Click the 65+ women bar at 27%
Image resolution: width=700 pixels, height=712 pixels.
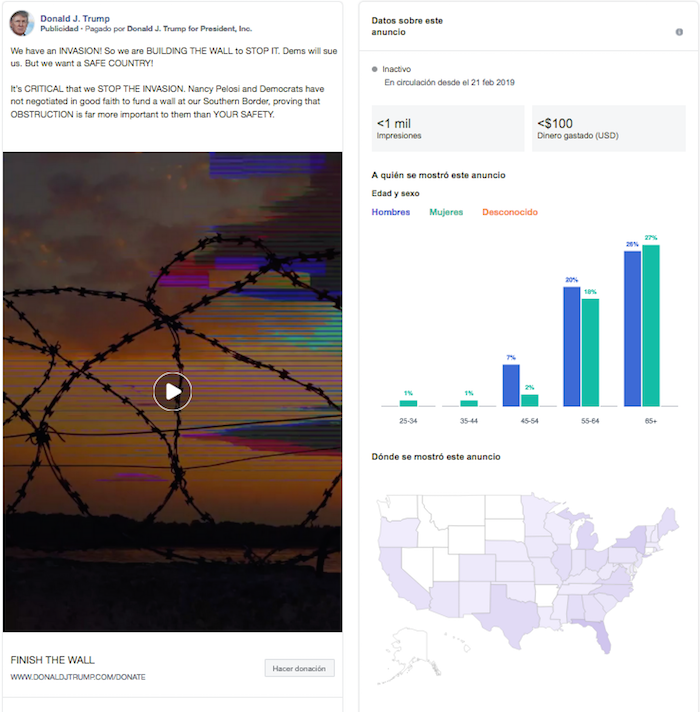(x=651, y=325)
